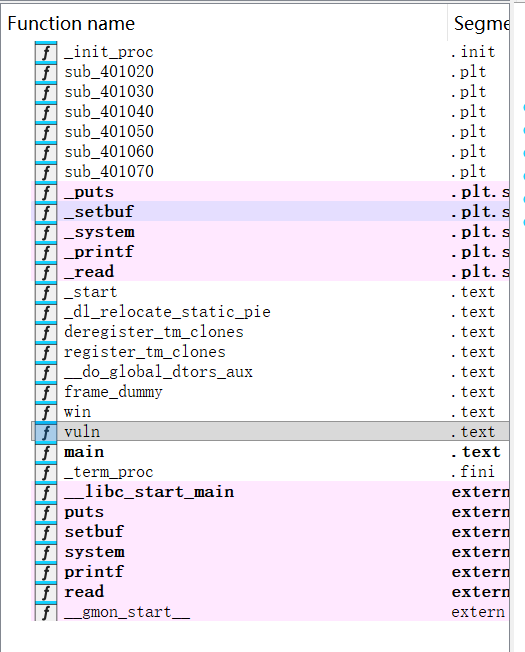Sort by the Segment column header
This screenshot has width=525, height=652.
coord(479,23)
